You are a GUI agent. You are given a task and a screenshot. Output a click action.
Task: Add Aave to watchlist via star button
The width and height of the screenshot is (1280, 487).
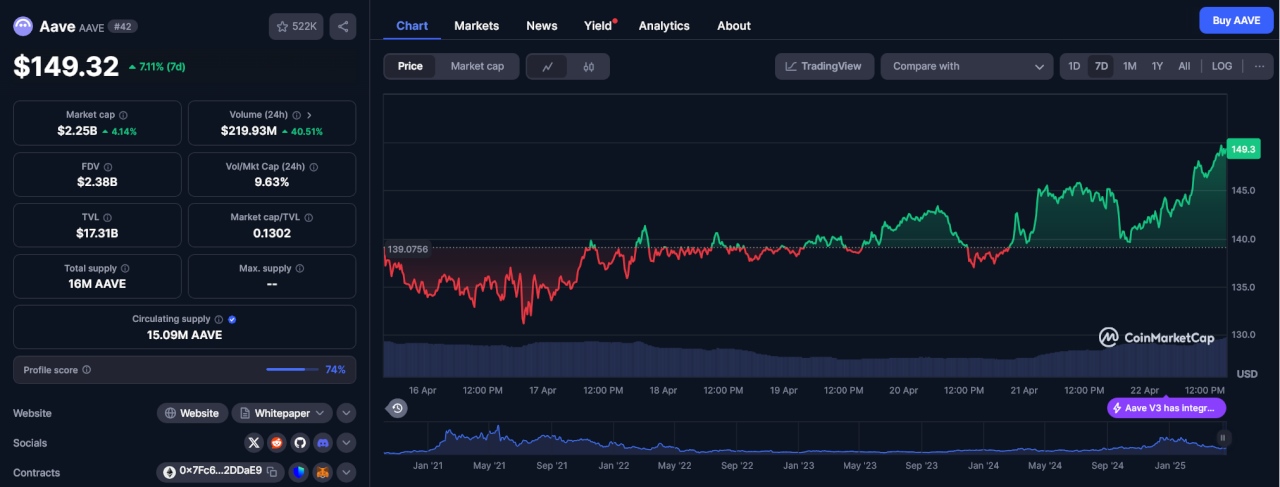point(296,27)
